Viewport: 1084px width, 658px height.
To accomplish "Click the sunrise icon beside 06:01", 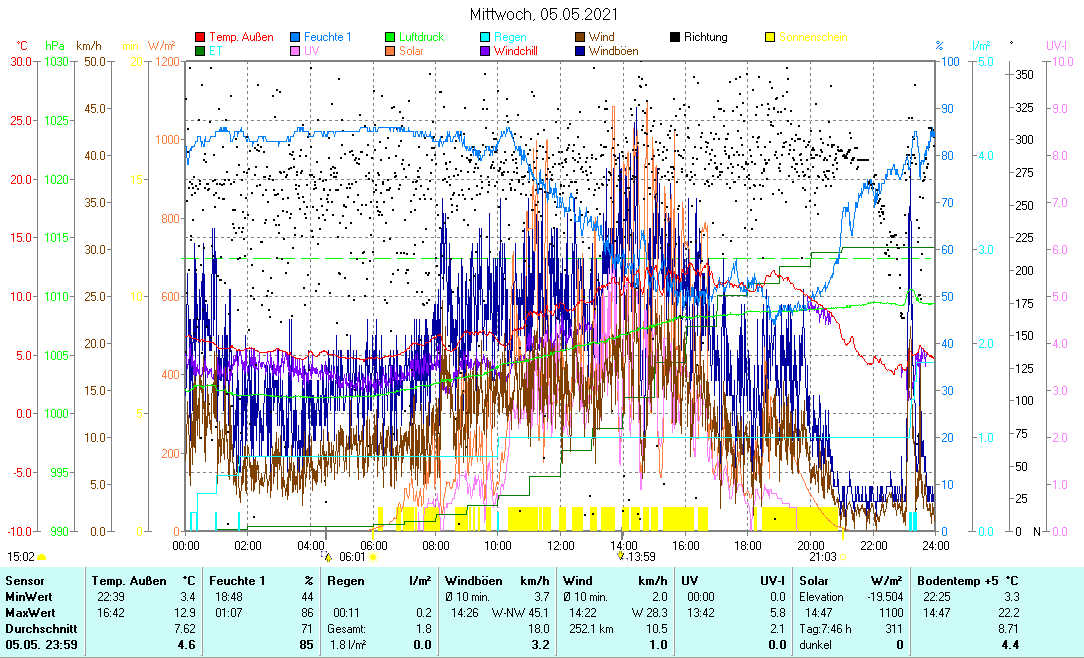I will (x=372, y=556).
